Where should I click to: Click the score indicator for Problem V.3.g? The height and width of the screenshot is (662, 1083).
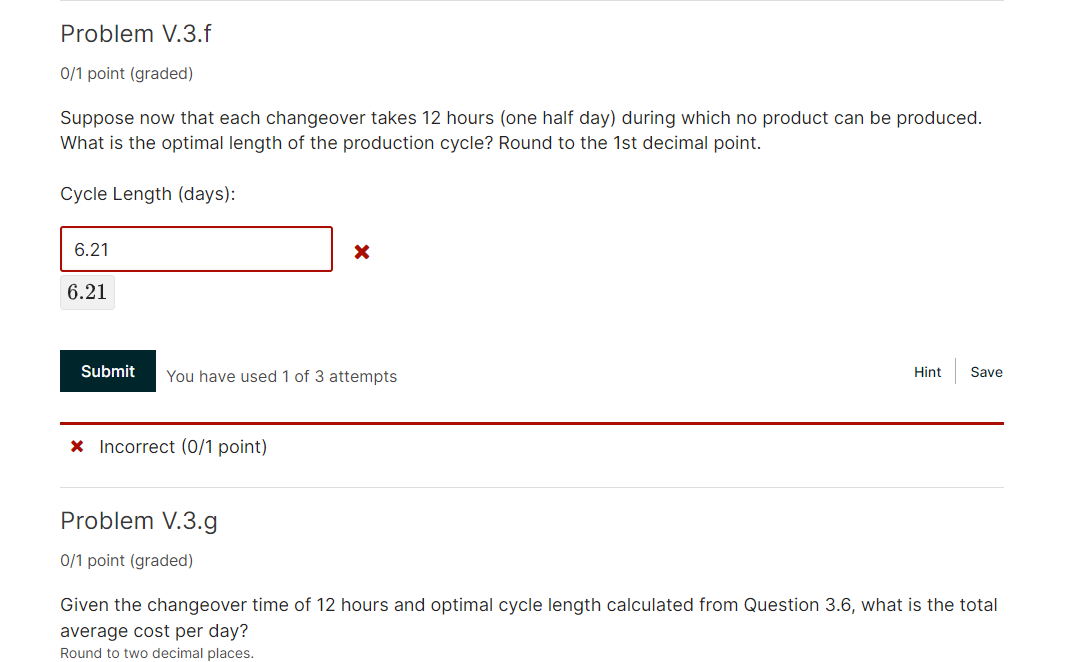[x=126, y=560]
